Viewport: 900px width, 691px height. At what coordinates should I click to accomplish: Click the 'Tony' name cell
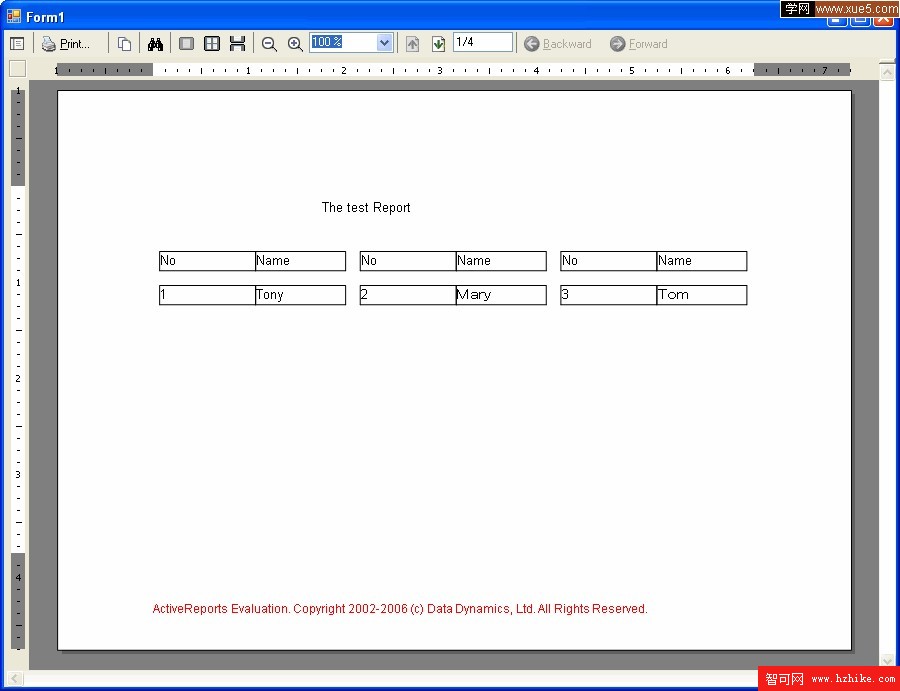click(300, 295)
